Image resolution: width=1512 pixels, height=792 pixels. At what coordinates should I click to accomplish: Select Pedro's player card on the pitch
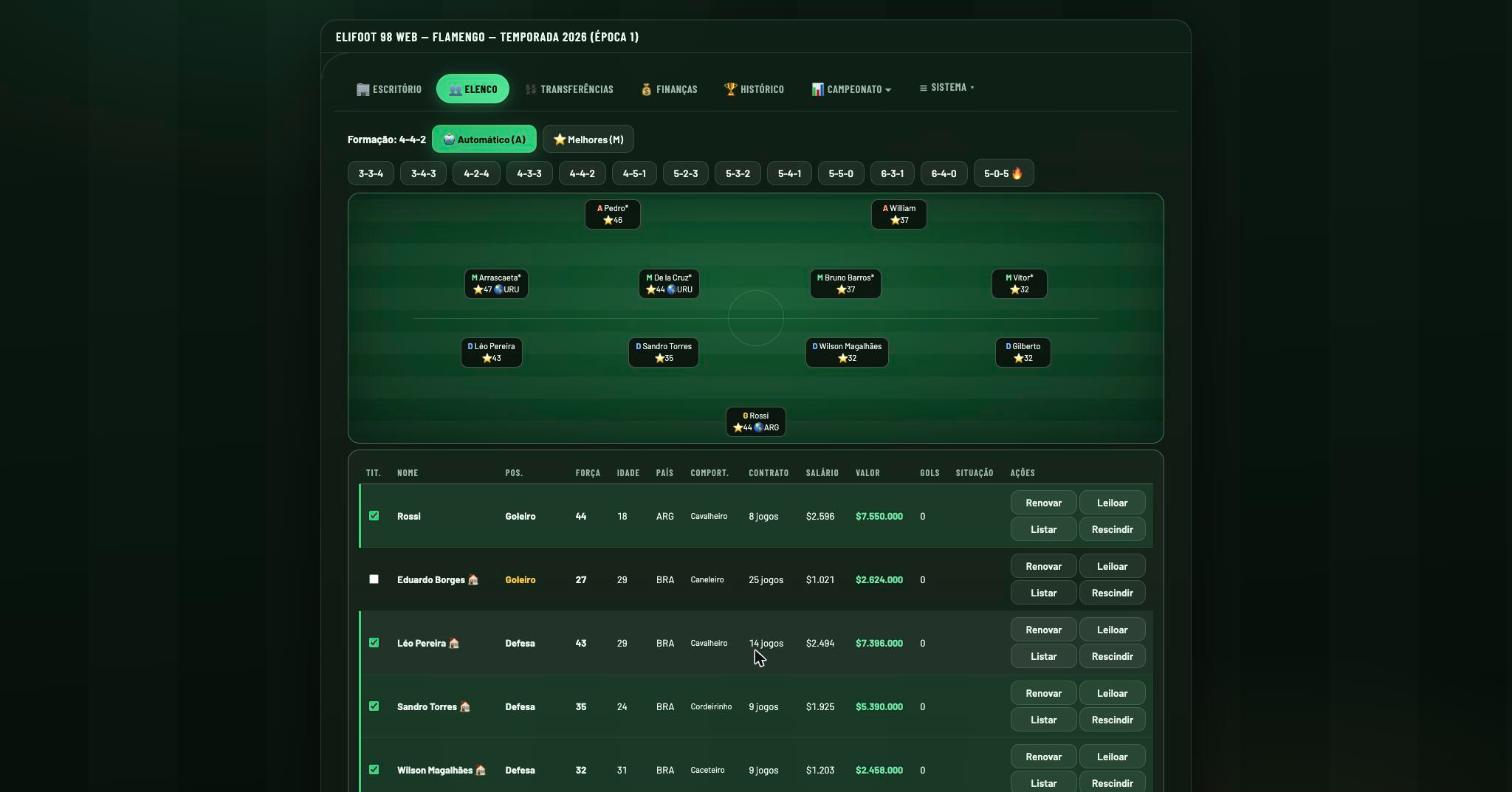(x=612, y=214)
